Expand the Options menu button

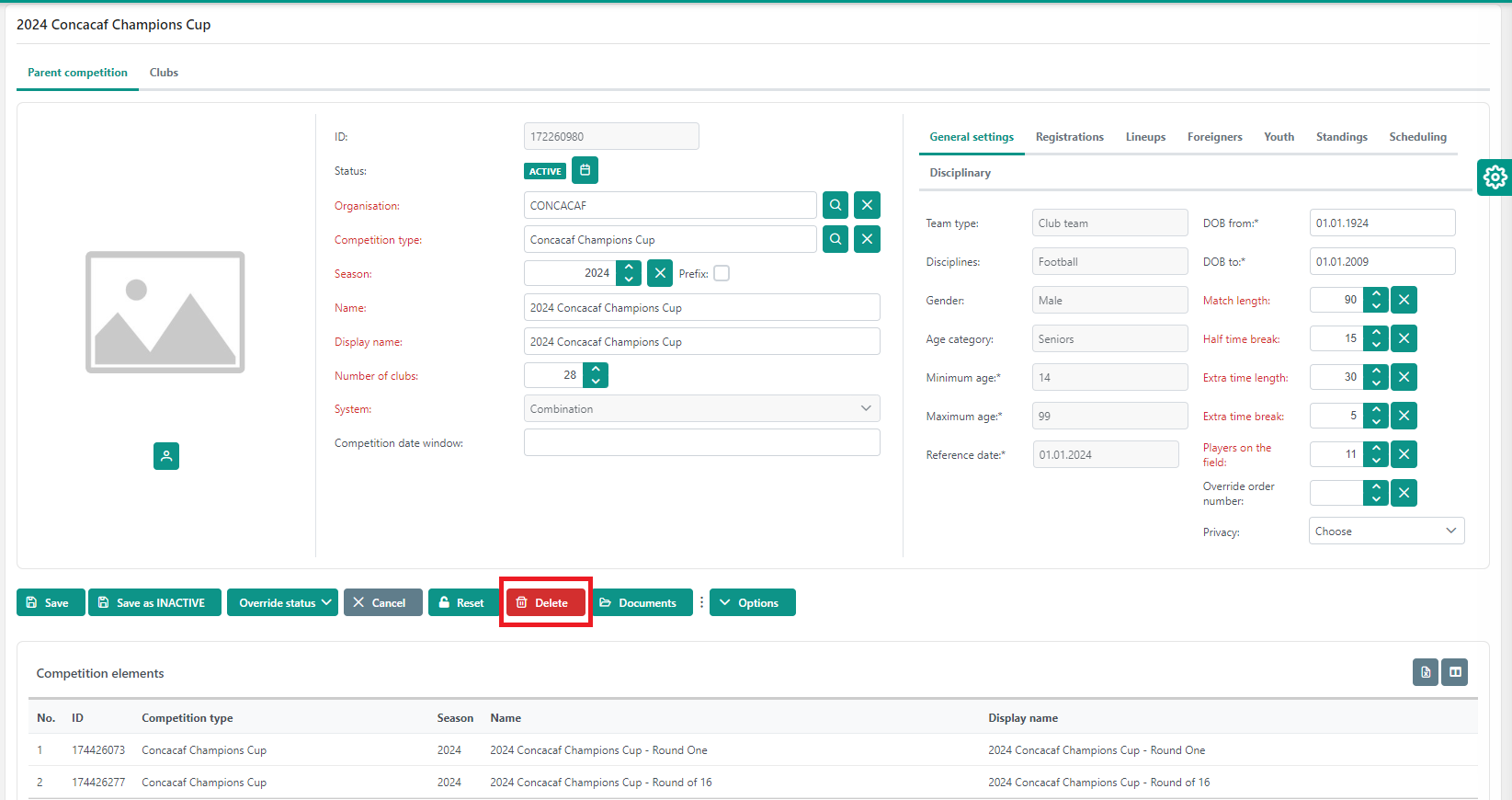click(x=752, y=602)
